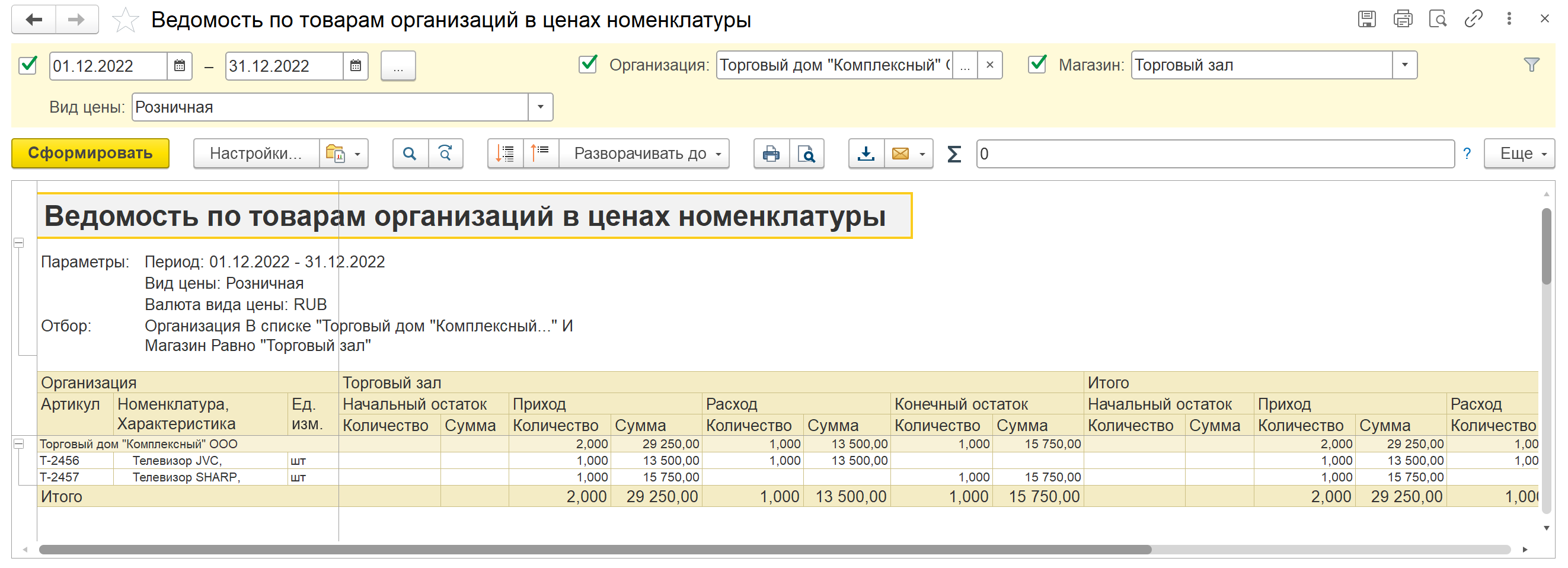Expand the Магазин dropdown list
Image resolution: width=1568 pixels, height=568 pixels.
coord(1404,65)
